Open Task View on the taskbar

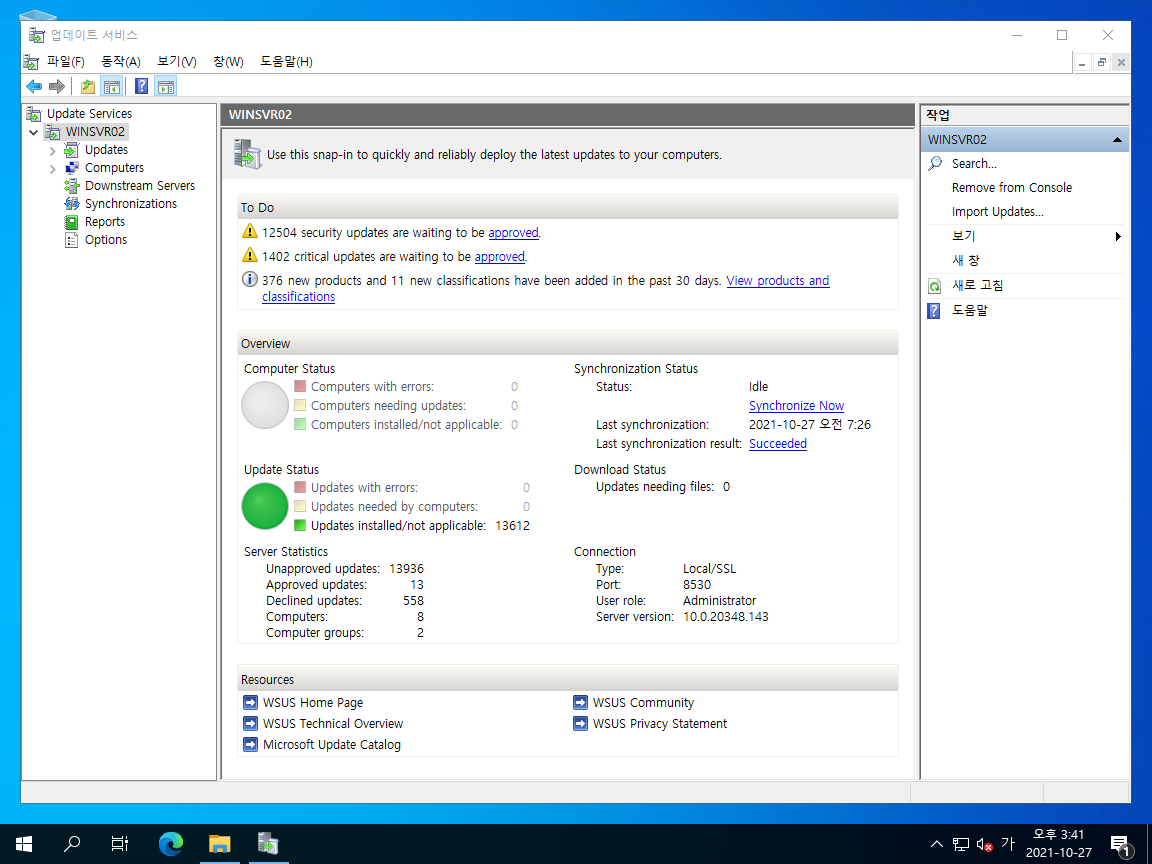point(120,843)
